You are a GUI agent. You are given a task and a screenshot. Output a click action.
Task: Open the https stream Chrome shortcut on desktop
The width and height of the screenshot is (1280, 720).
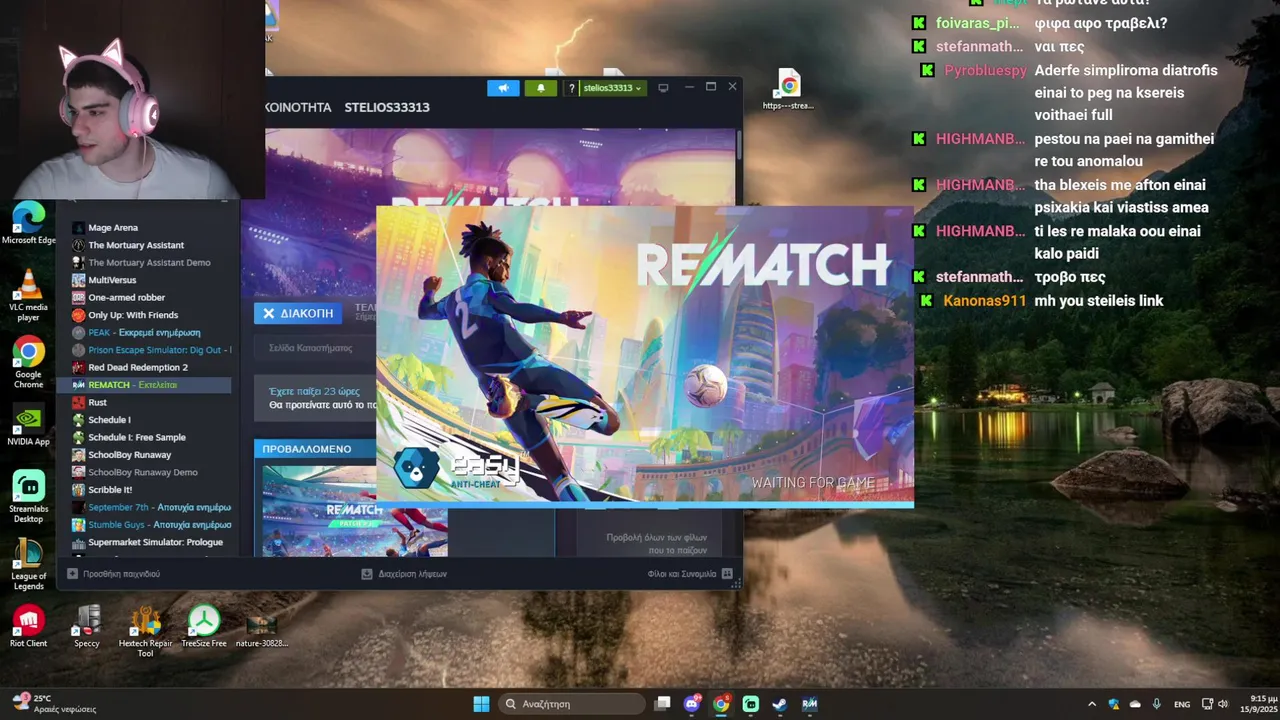pyautogui.click(x=788, y=90)
